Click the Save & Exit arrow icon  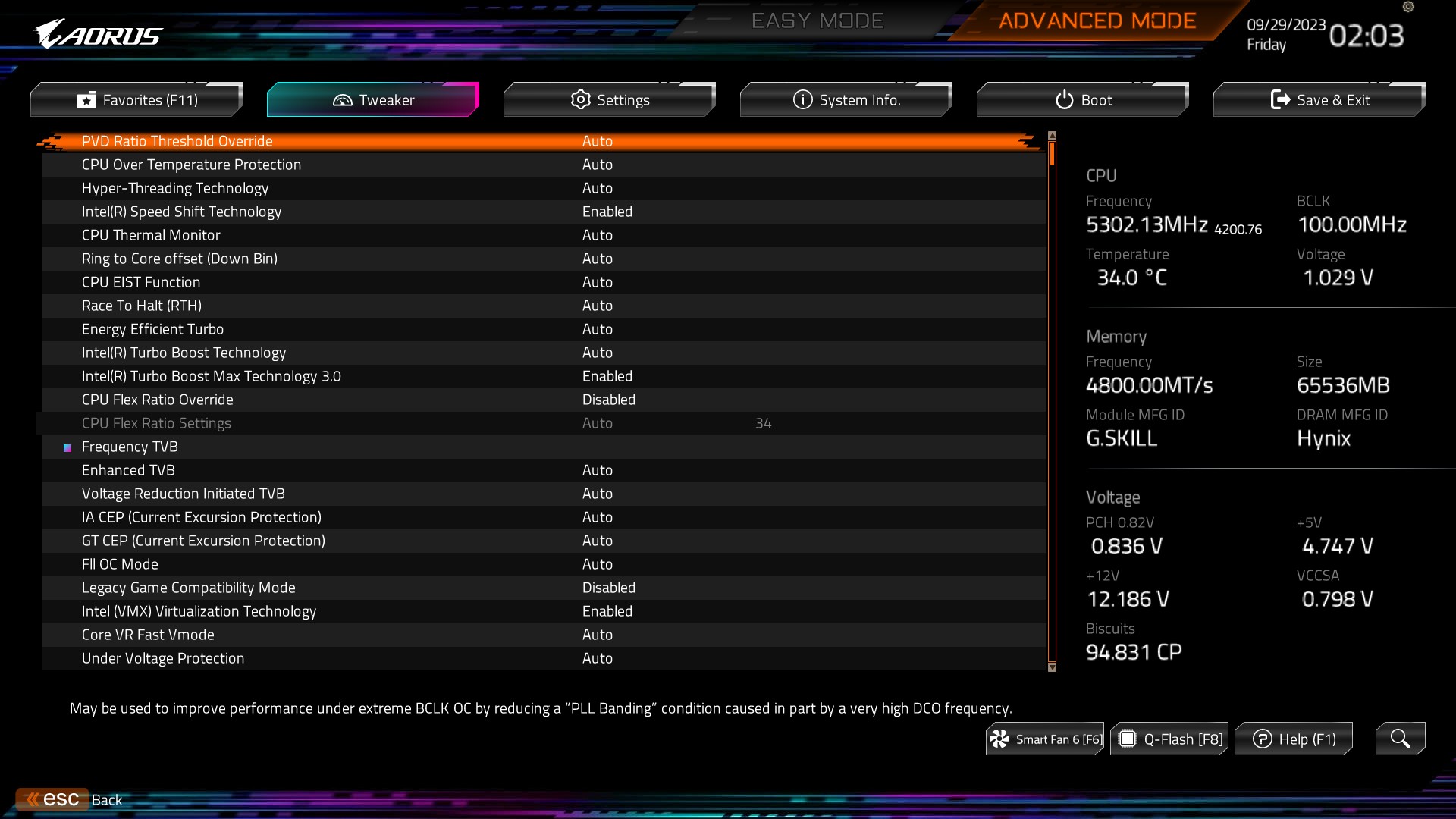1280,100
